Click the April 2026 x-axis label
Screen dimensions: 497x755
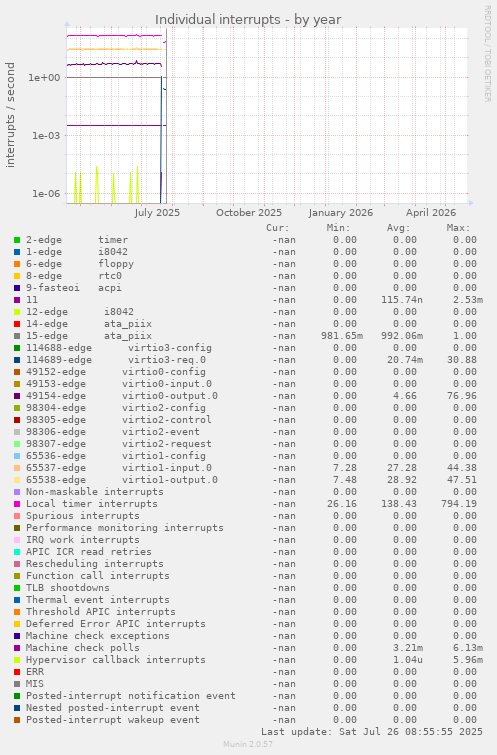tap(431, 212)
